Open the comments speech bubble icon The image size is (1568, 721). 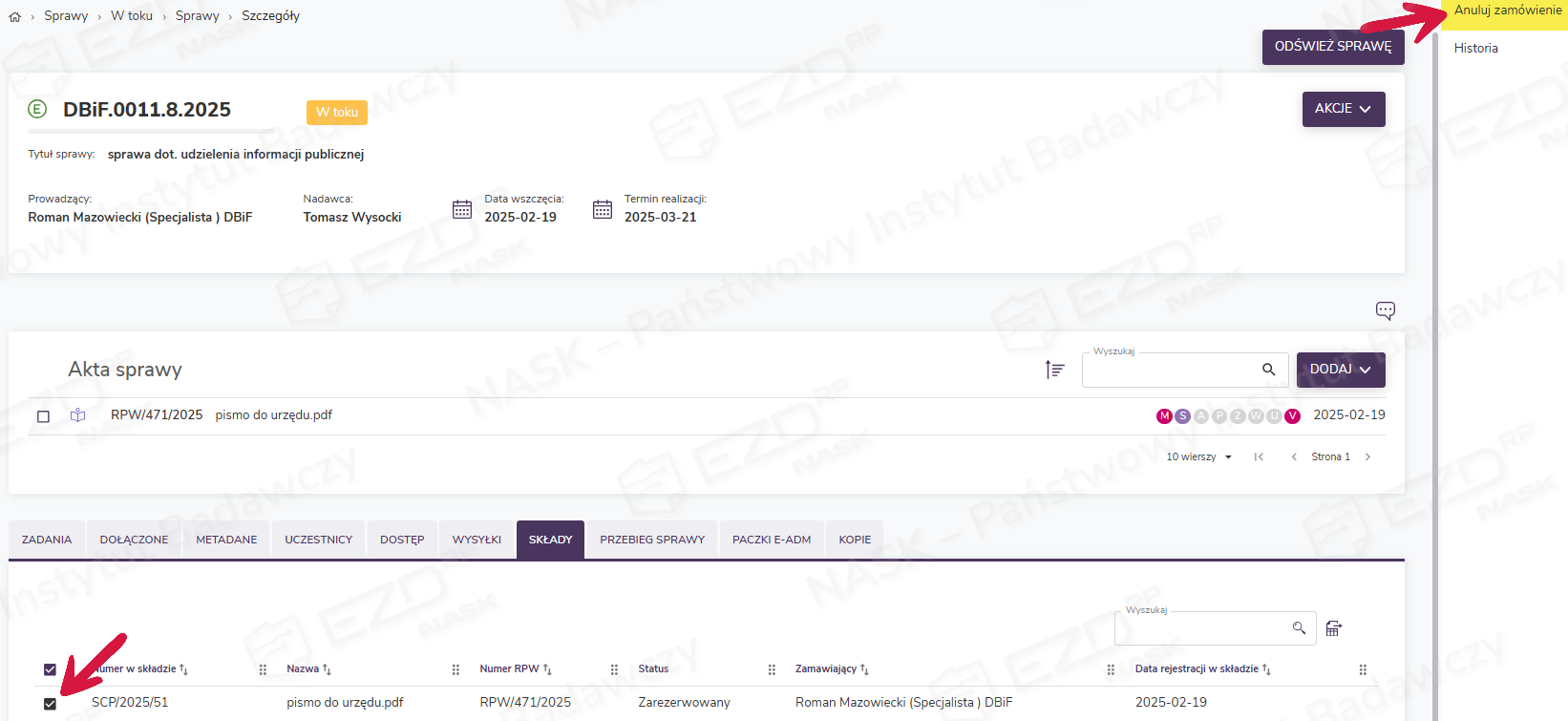(x=1385, y=310)
